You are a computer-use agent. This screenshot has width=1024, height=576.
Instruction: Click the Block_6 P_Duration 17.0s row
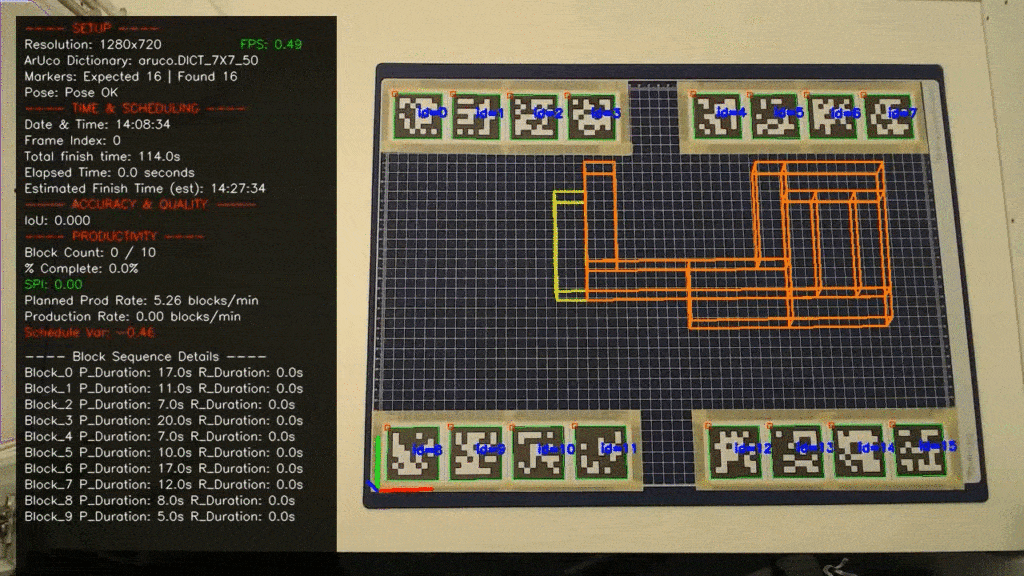pyautogui.click(x=164, y=468)
